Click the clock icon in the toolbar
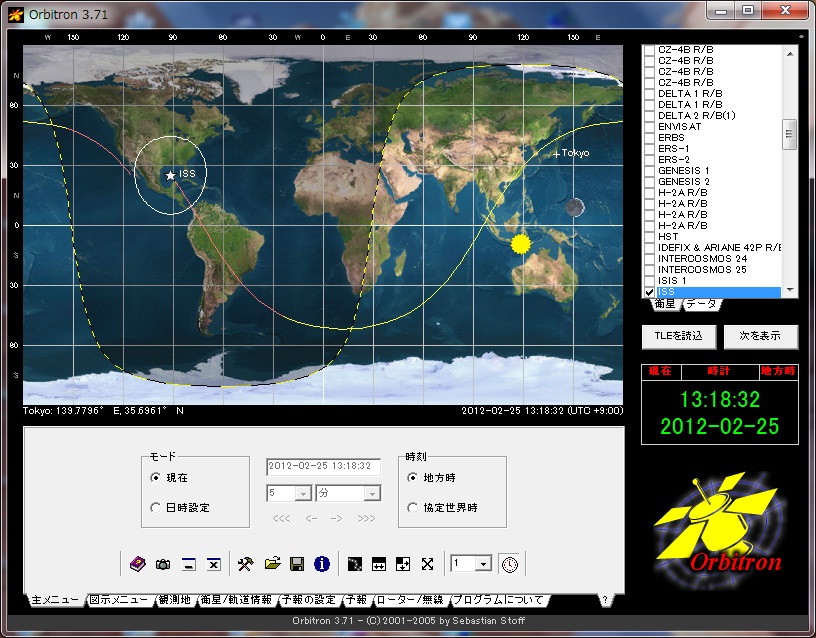 point(510,564)
